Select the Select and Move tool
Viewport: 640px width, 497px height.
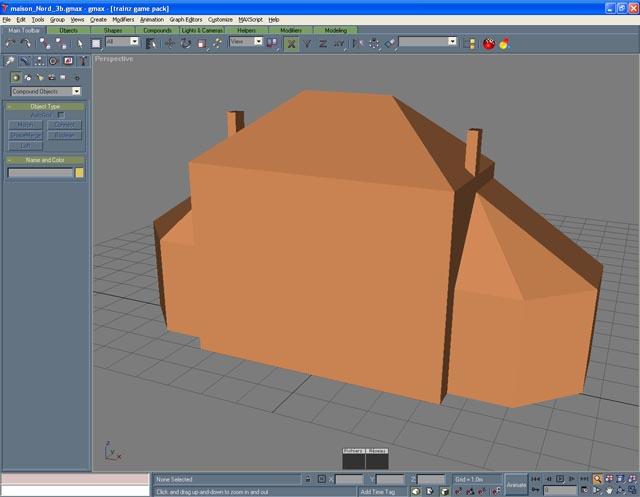pos(169,43)
